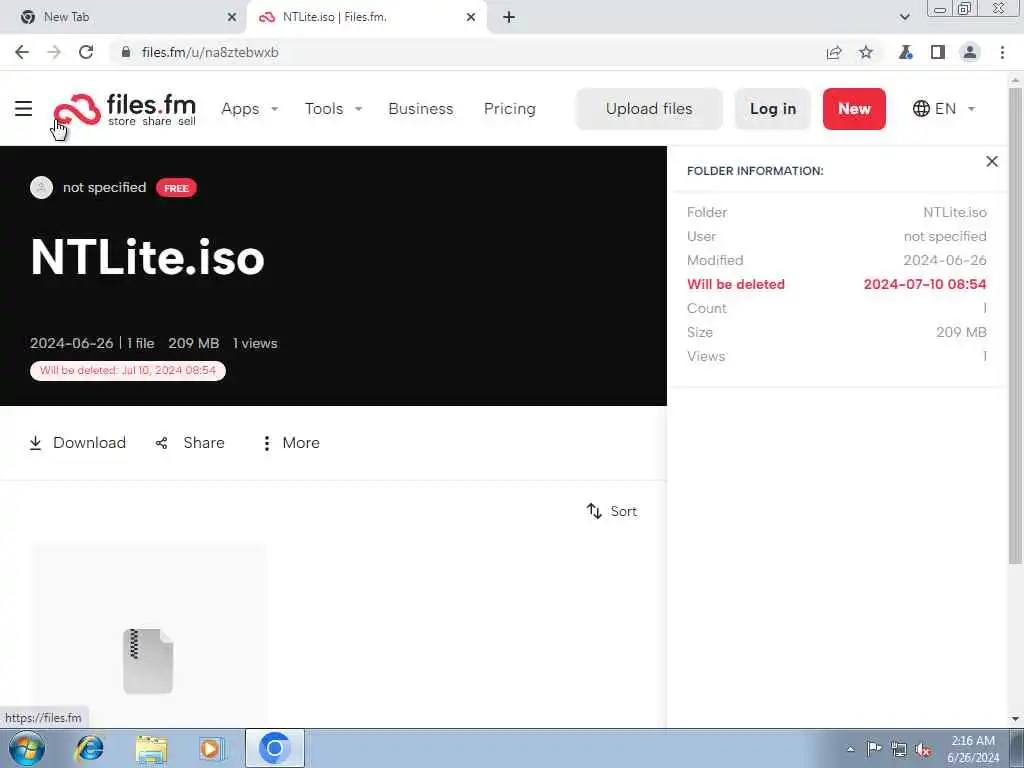Image resolution: width=1024 pixels, height=768 pixels.
Task: Click the network tray icon
Action: point(899,749)
